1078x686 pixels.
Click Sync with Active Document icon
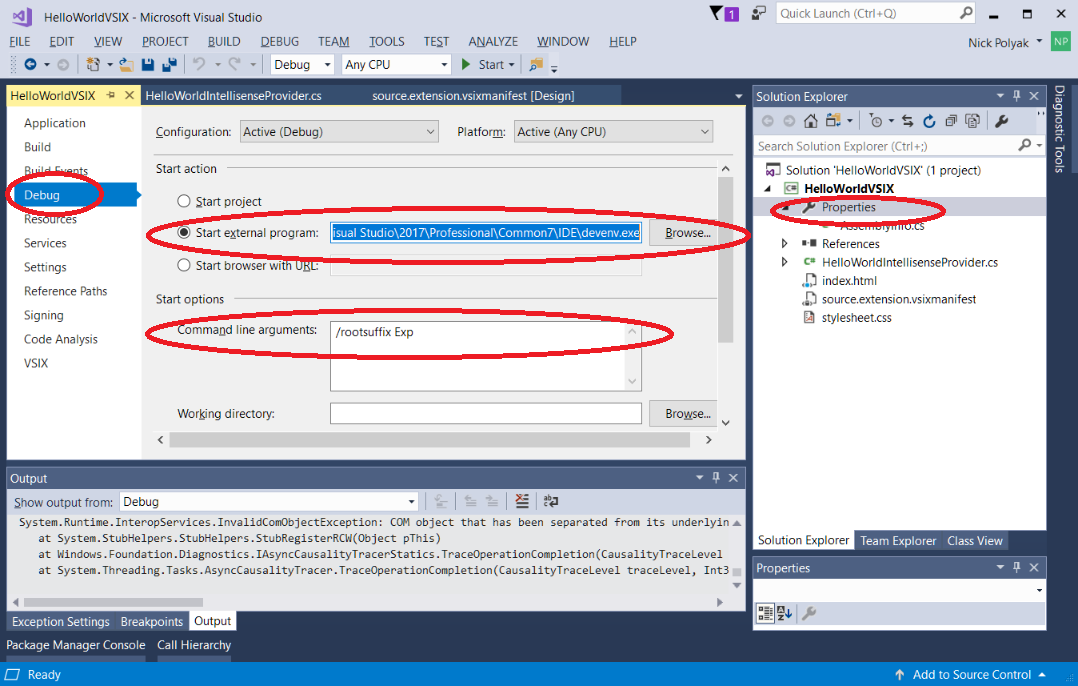[x=908, y=121]
